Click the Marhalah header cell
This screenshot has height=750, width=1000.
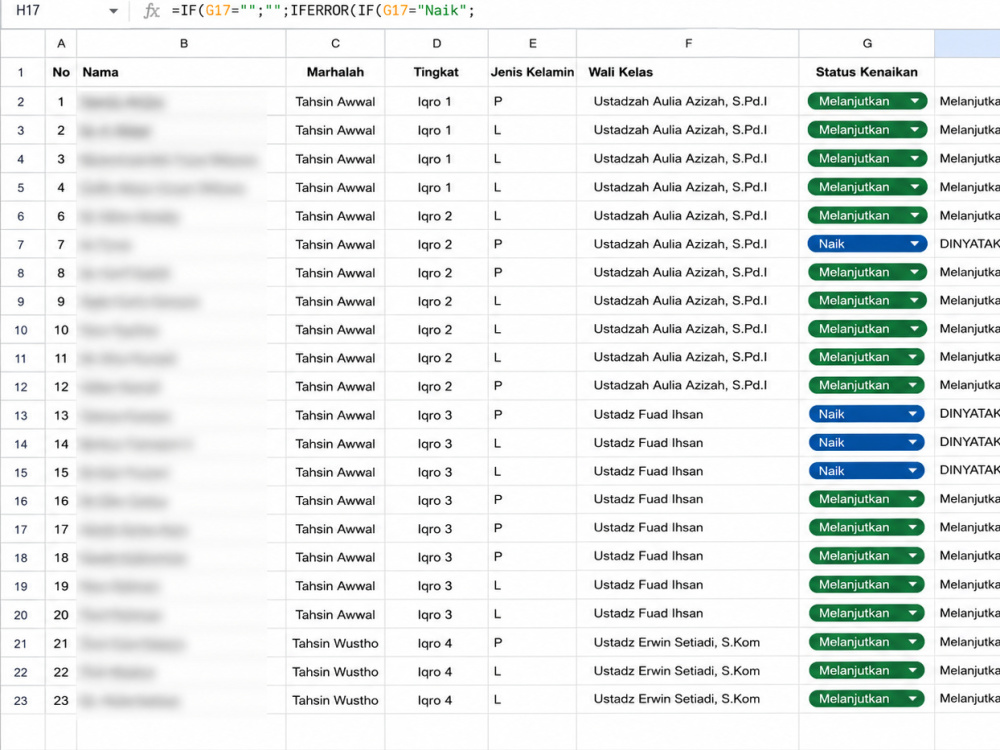[335, 72]
